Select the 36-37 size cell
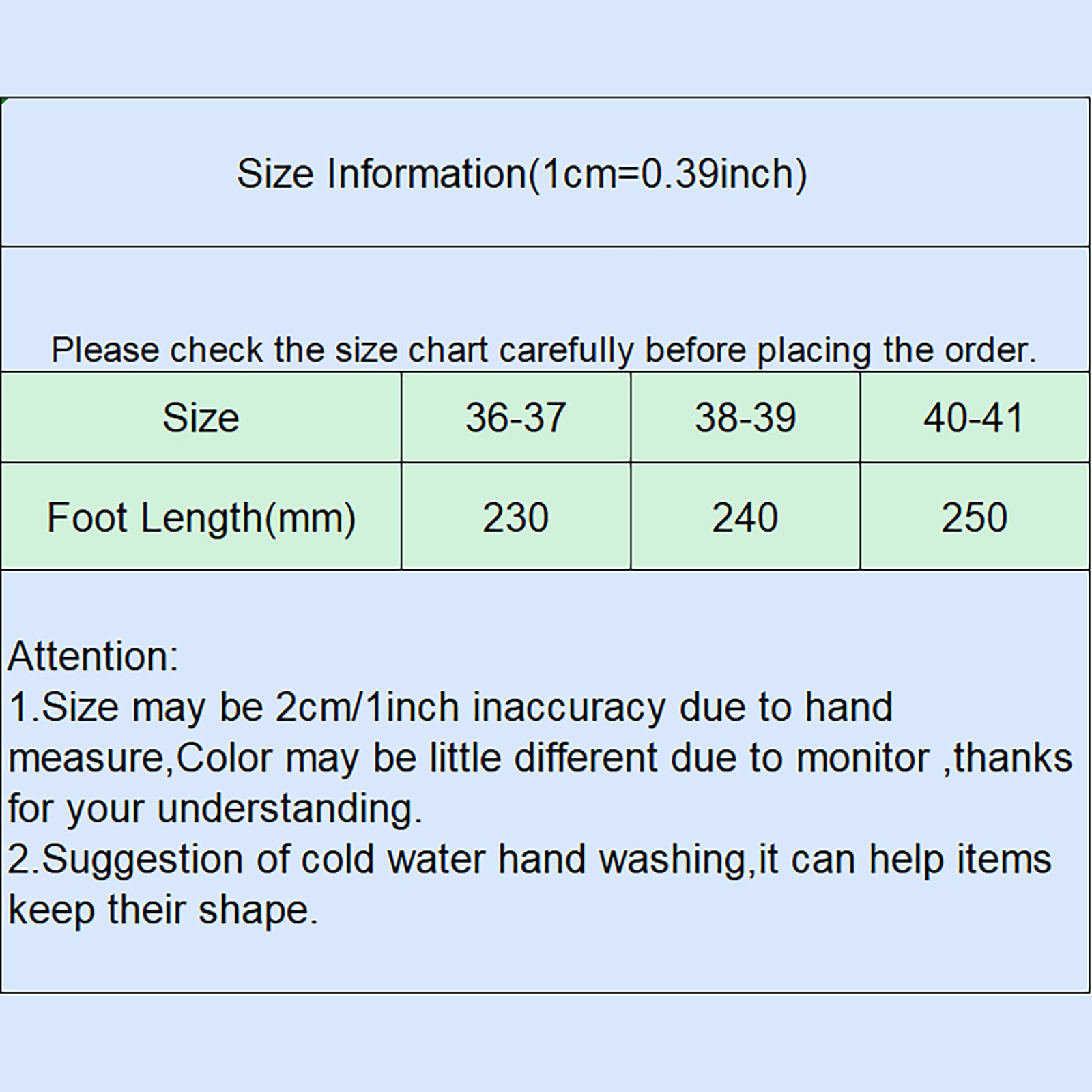Screen dimensions: 1092x1092 pos(515,418)
